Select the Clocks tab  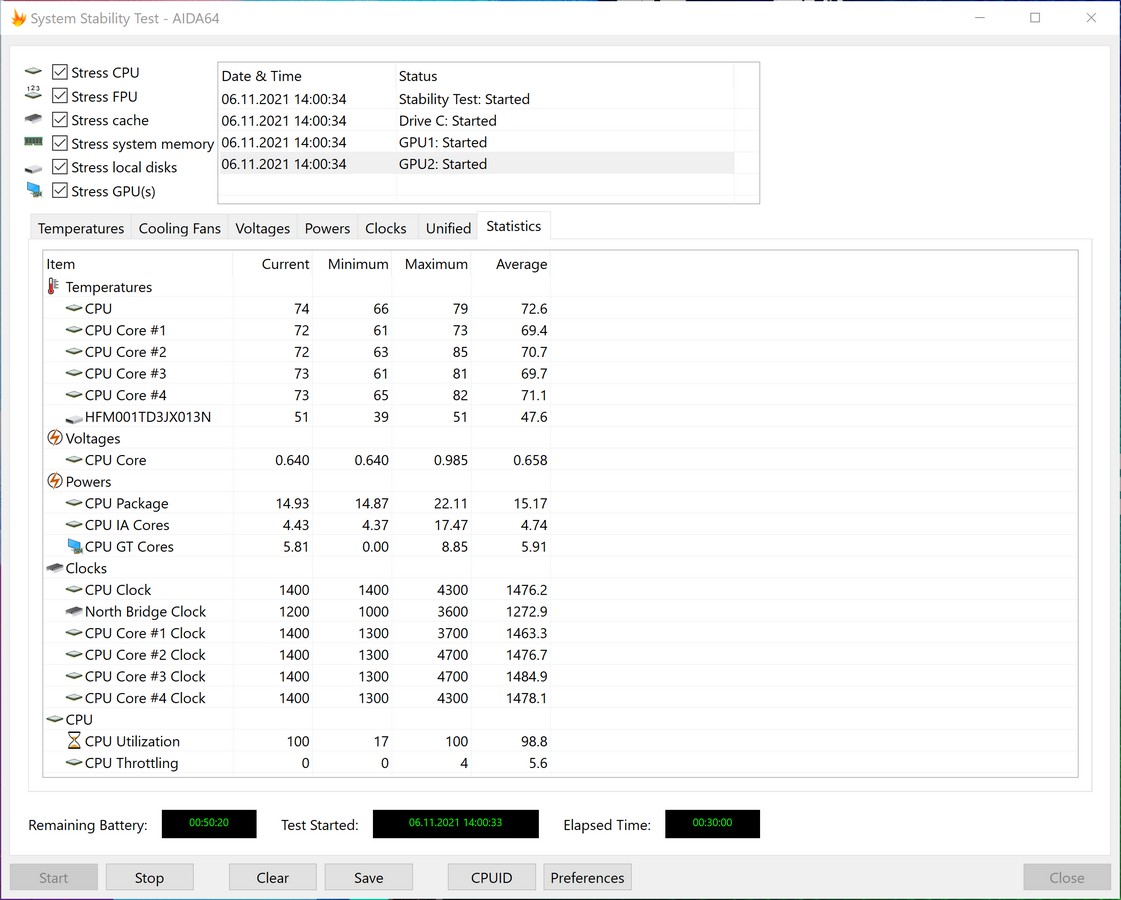click(x=385, y=228)
